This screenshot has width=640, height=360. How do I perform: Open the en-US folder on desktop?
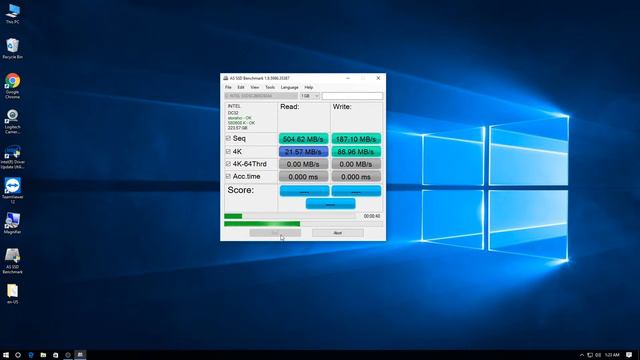click(12, 294)
